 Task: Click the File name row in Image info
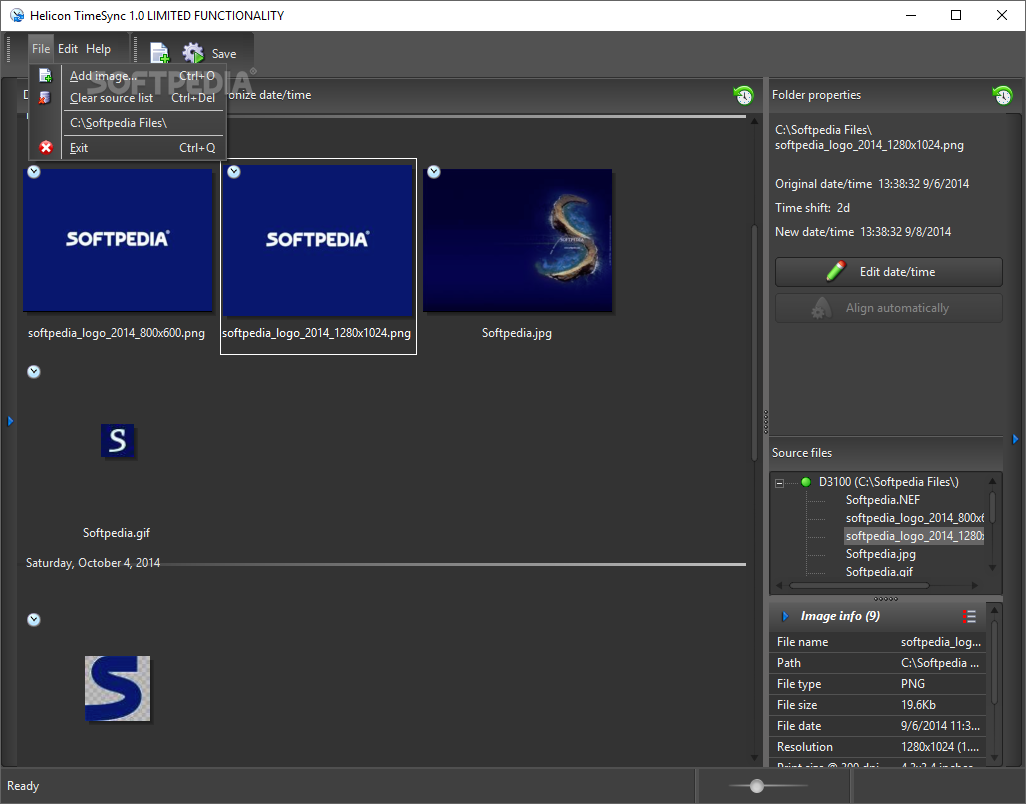pos(879,642)
